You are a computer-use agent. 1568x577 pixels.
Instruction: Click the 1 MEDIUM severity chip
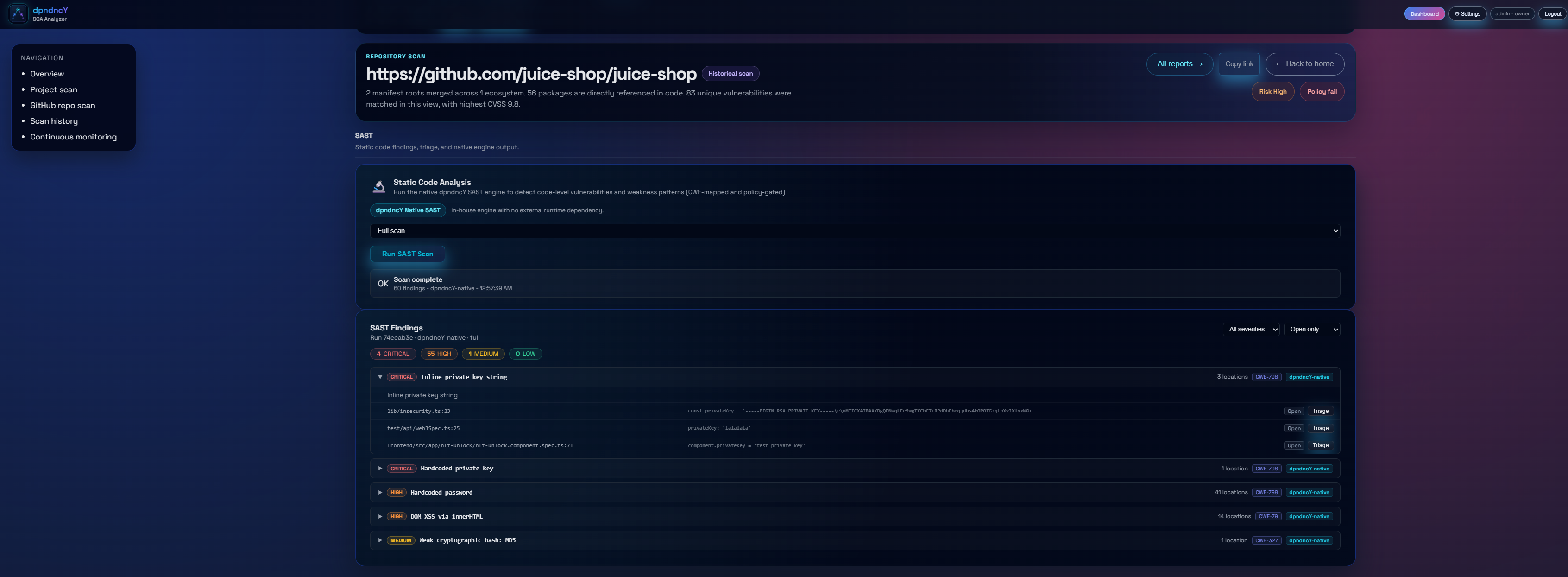click(483, 354)
